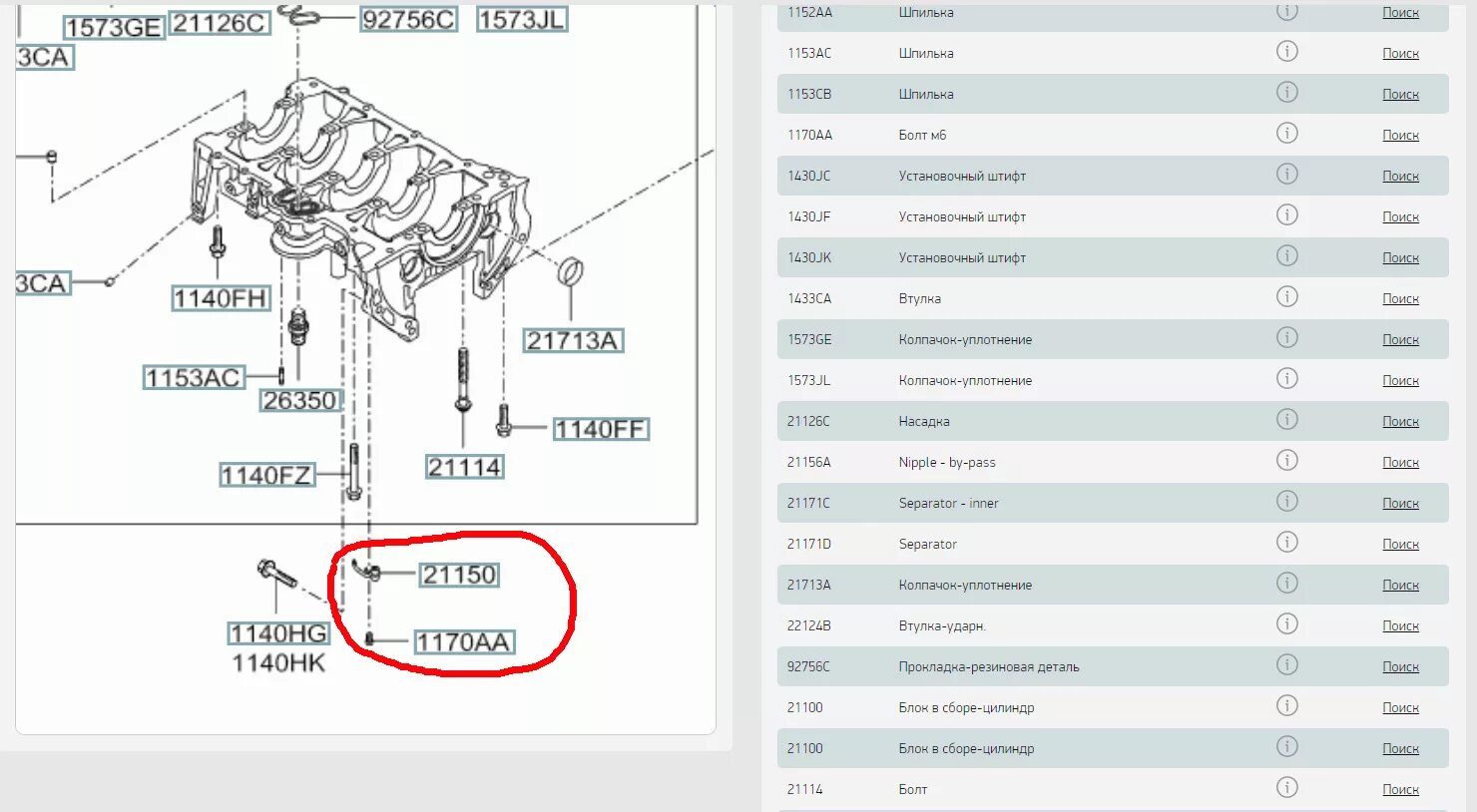Search part 21171C via Поиск link
This screenshot has width=1477, height=812.
click(x=1400, y=504)
